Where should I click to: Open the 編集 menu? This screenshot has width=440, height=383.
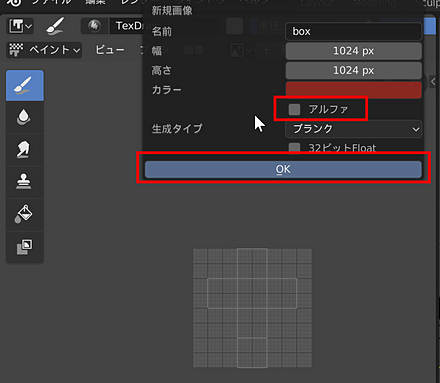(95, 2)
